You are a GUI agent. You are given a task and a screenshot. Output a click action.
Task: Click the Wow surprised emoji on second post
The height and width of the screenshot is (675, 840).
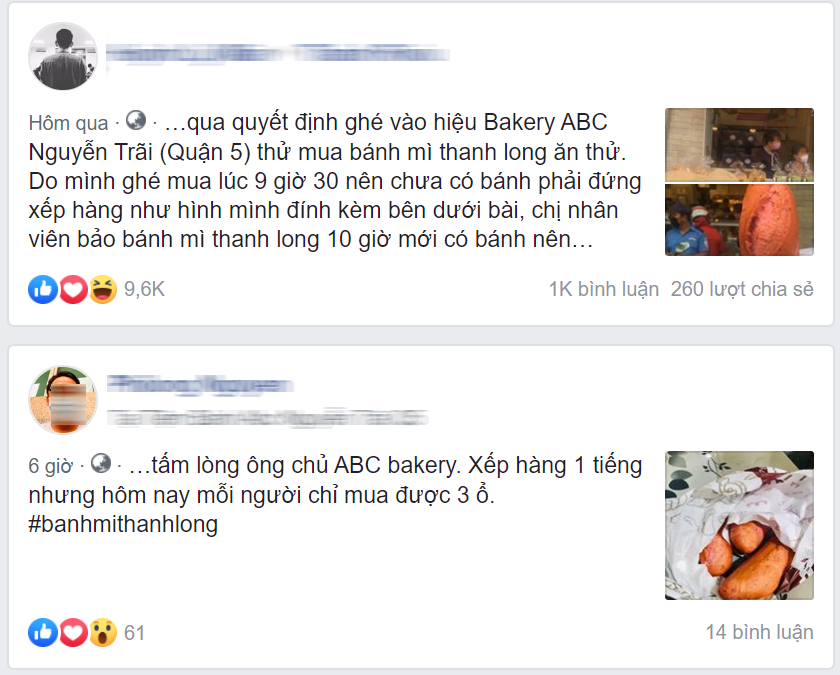pos(103,633)
